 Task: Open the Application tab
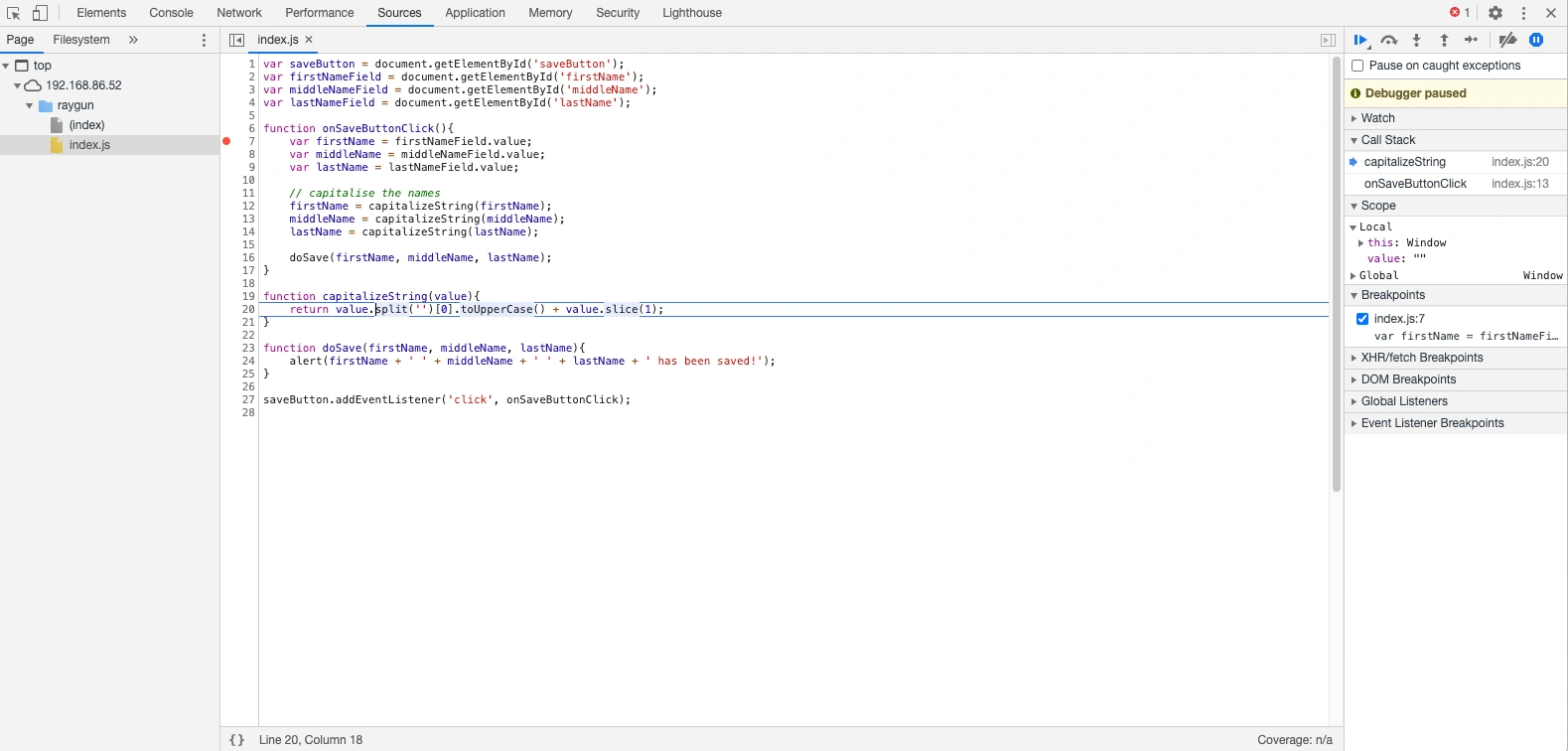pos(475,13)
